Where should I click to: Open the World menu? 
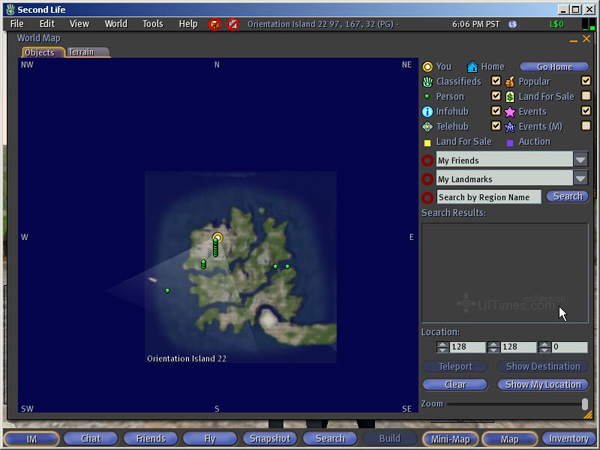tap(116, 24)
